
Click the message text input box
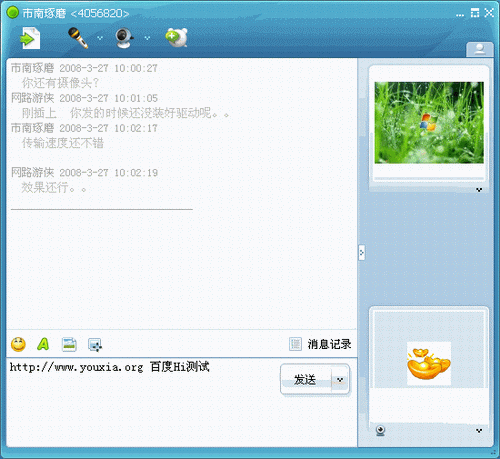click(143, 402)
